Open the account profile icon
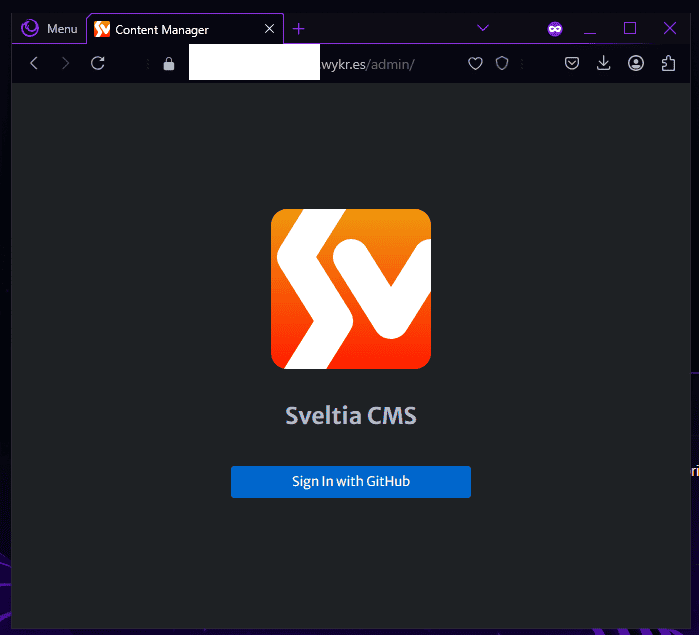The height and width of the screenshot is (635, 699). (x=636, y=63)
